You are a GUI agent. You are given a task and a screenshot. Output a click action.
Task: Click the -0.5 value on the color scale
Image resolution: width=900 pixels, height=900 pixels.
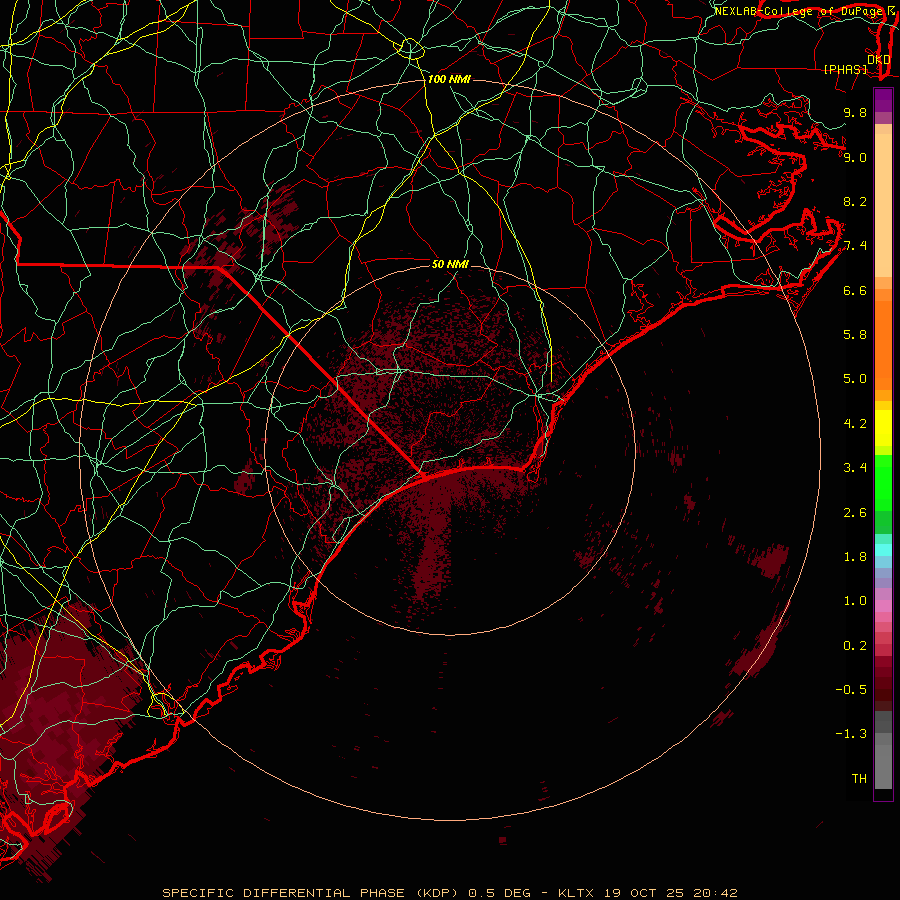click(x=851, y=690)
